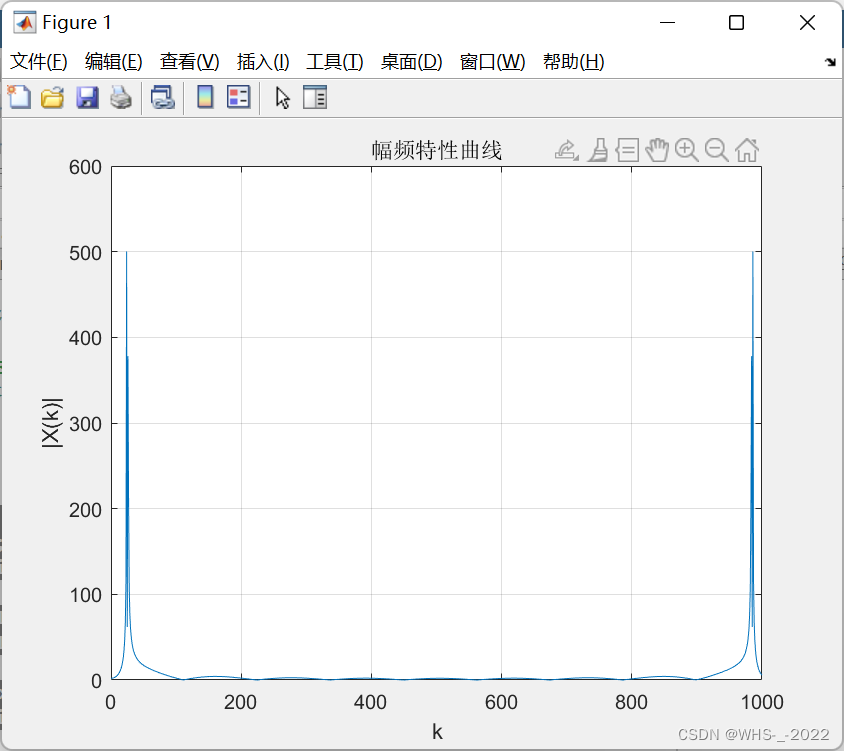The height and width of the screenshot is (751, 844).
Task: Open the 编辑(E) menu
Action: click(x=114, y=62)
